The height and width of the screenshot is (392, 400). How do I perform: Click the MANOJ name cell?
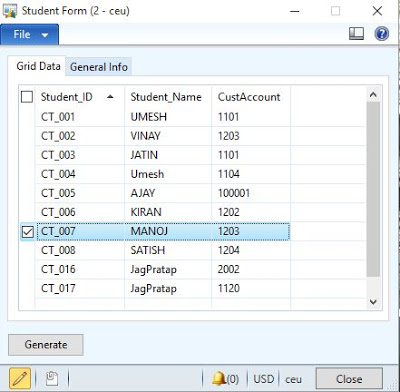(x=168, y=231)
